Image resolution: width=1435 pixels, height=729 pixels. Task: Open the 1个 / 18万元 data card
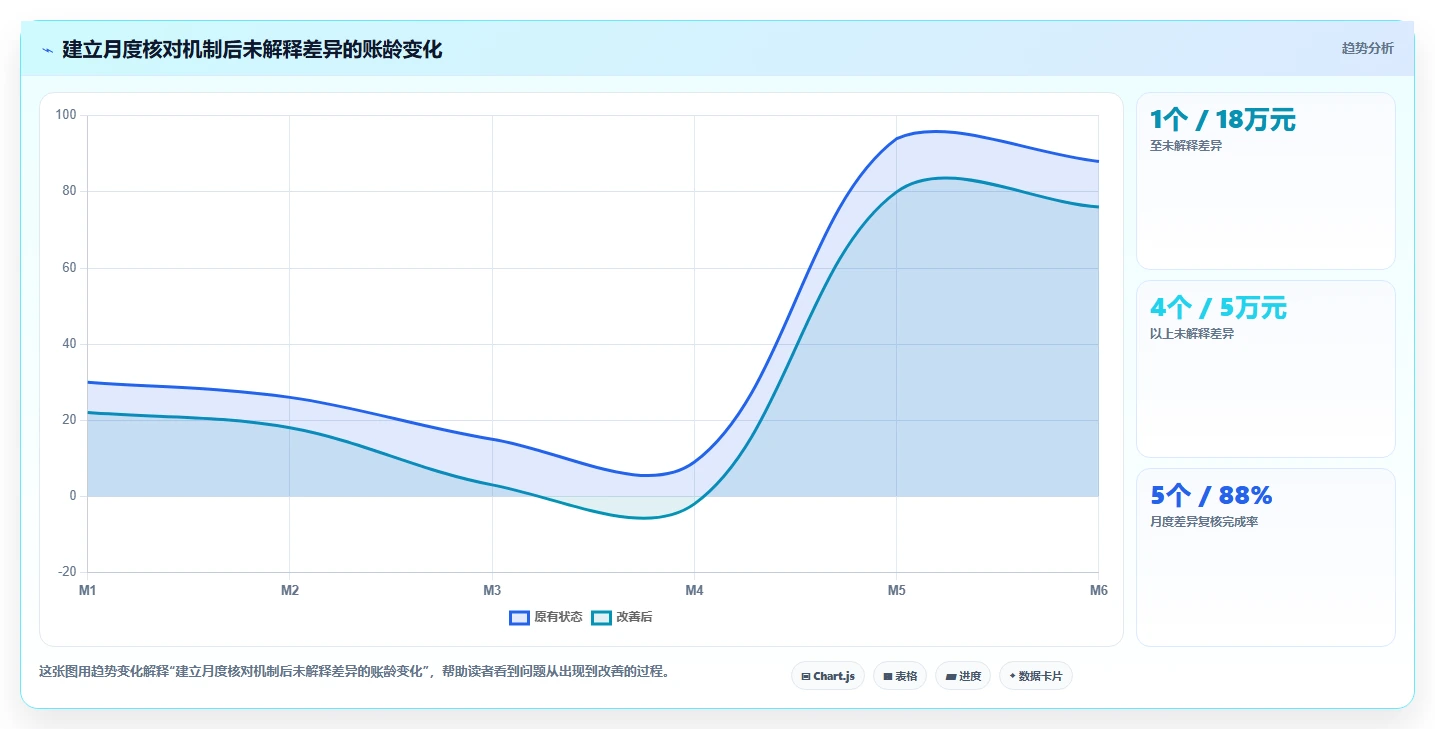1266,181
